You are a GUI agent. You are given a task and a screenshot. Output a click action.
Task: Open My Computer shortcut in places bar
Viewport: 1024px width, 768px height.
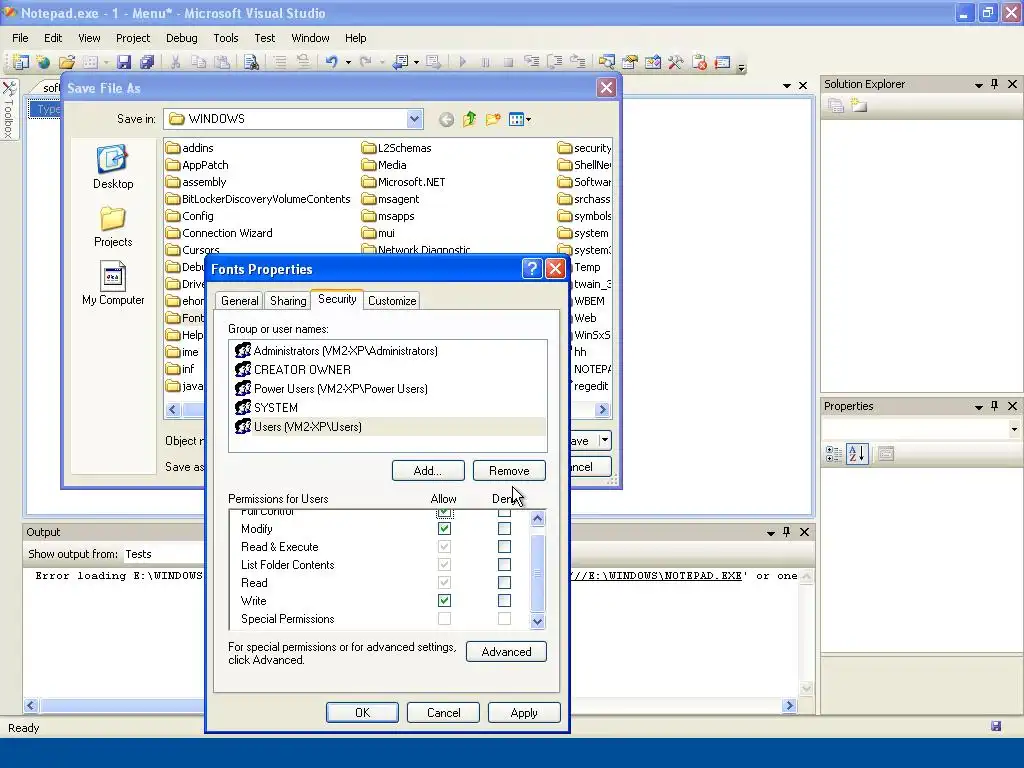pyautogui.click(x=113, y=283)
